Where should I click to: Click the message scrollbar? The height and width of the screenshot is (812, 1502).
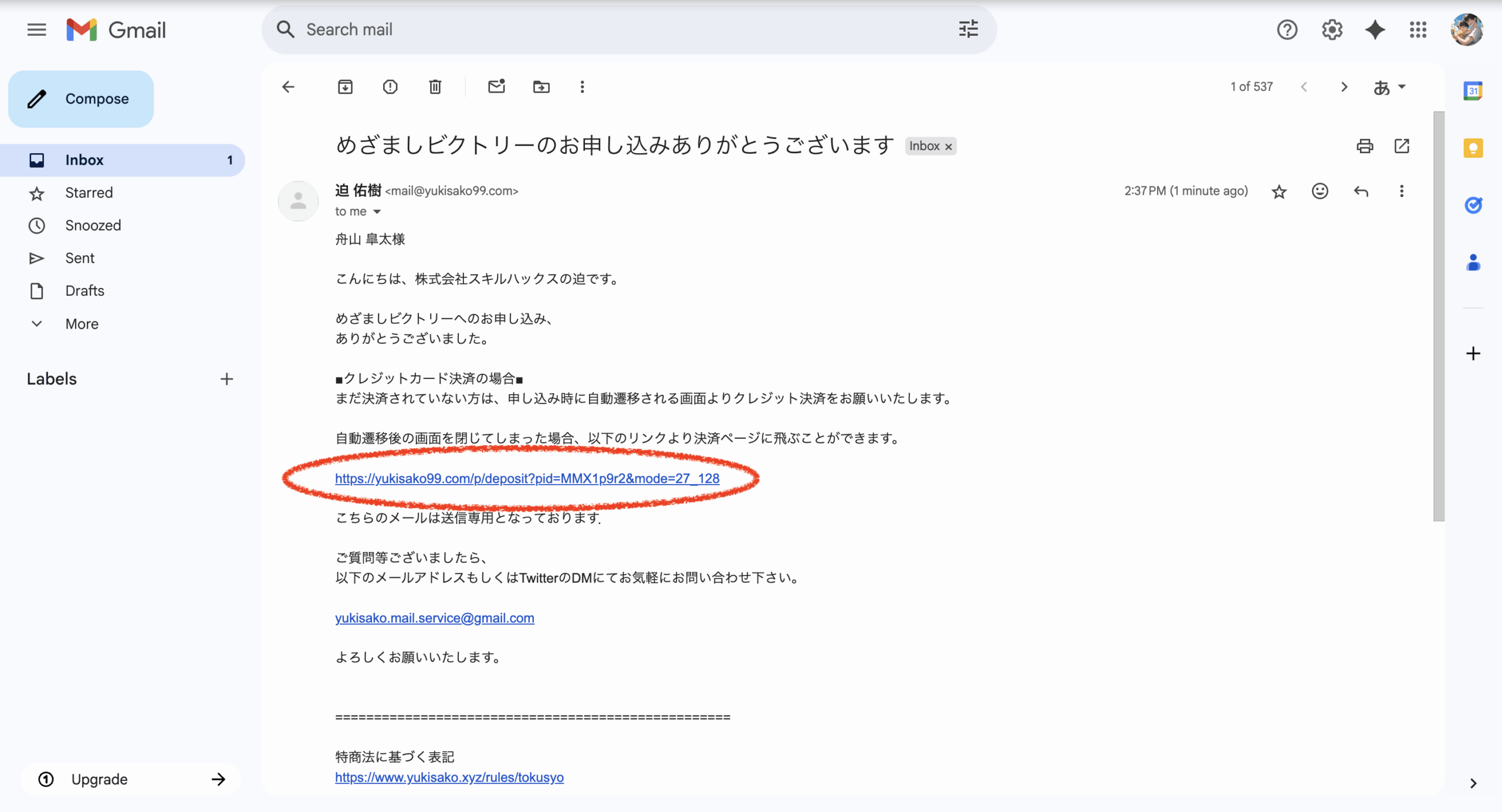point(1439,317)
